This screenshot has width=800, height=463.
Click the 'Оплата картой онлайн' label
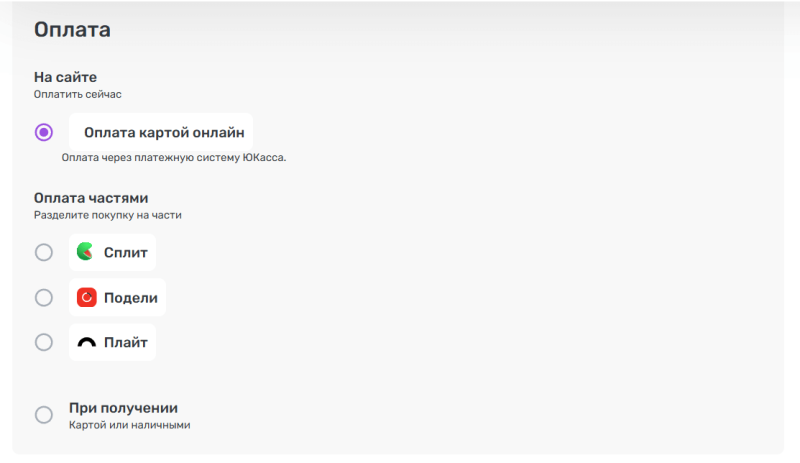coord(164,132)
